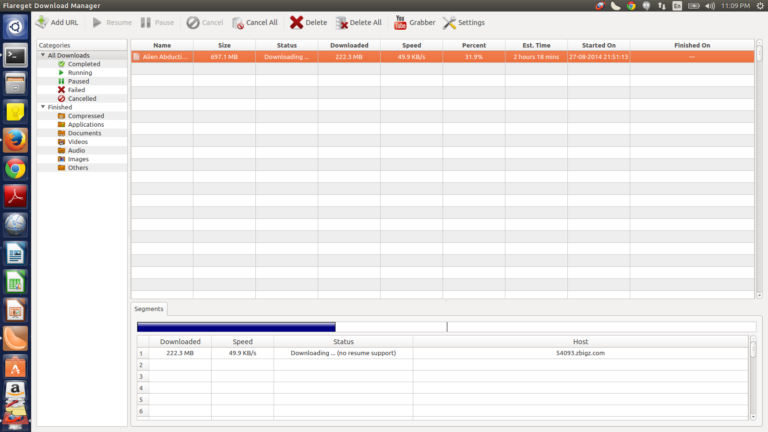Select segment row number 2

(141, 365)
